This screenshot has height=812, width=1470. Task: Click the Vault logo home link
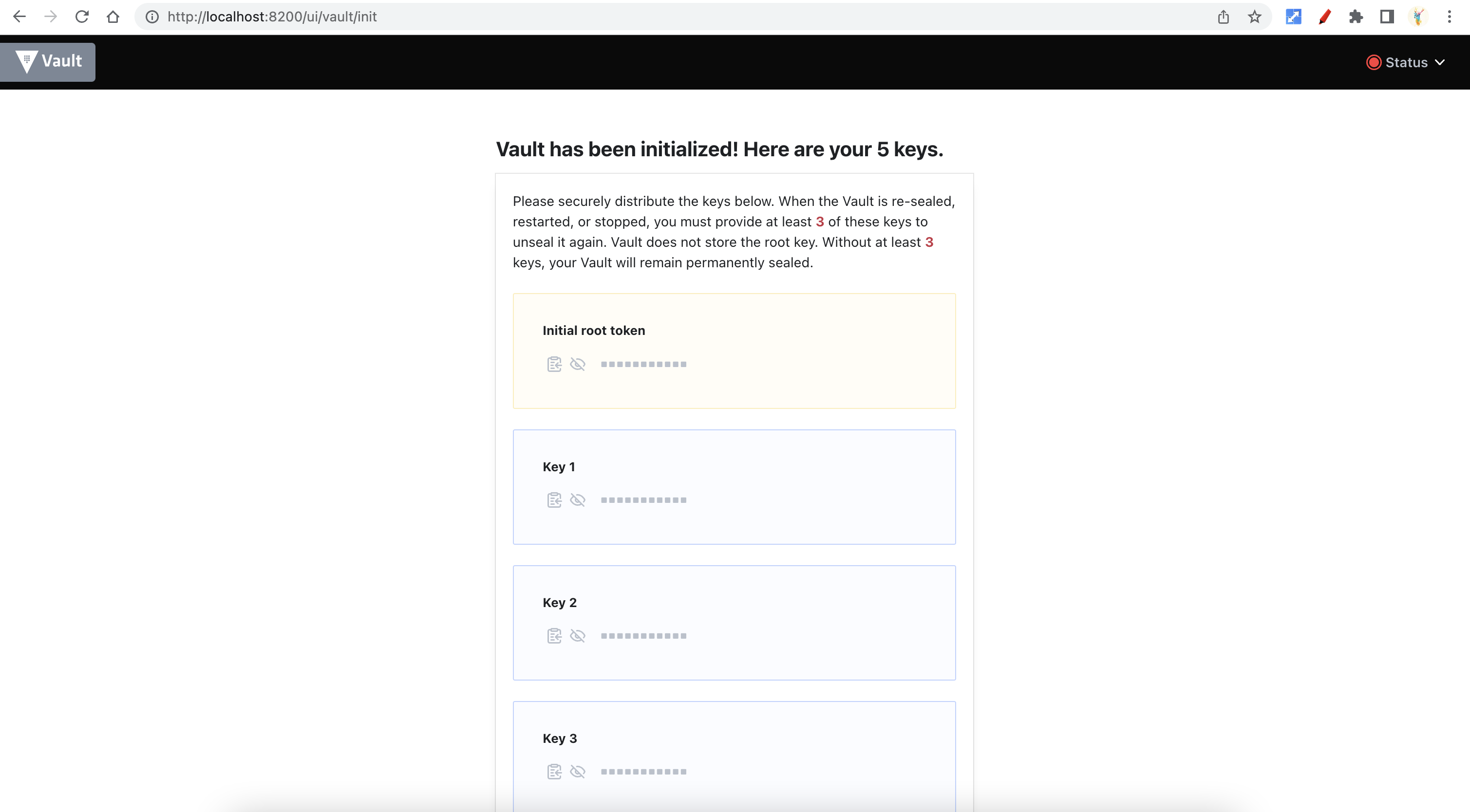click(48, 62)
